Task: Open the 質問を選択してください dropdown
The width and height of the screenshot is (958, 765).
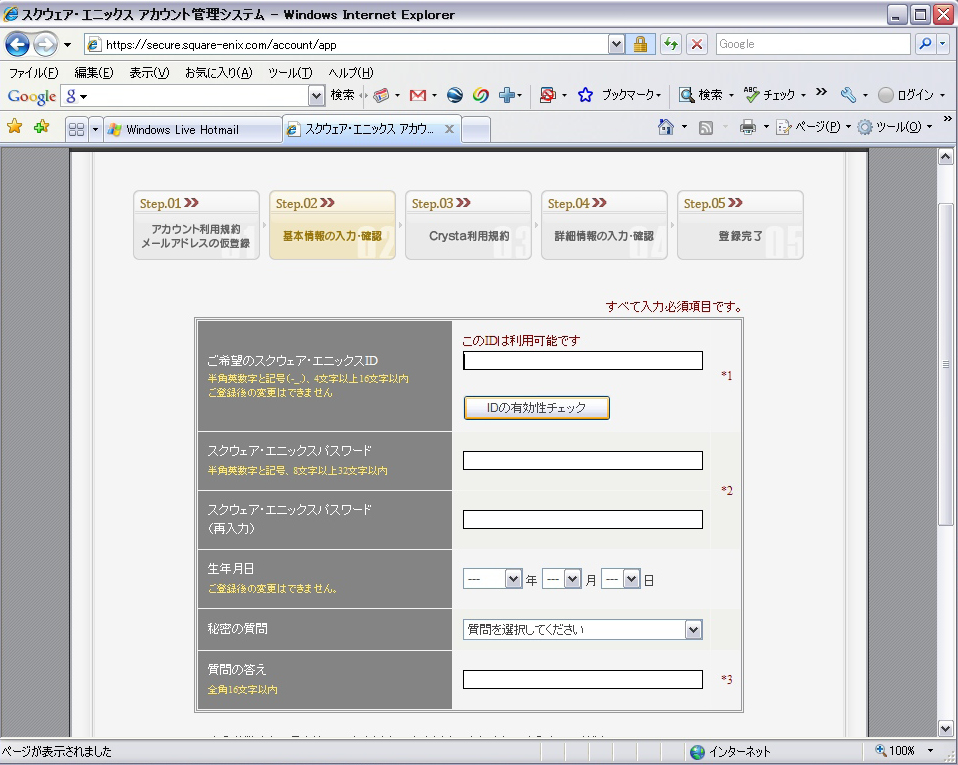Action: click(x=583, y=629)
